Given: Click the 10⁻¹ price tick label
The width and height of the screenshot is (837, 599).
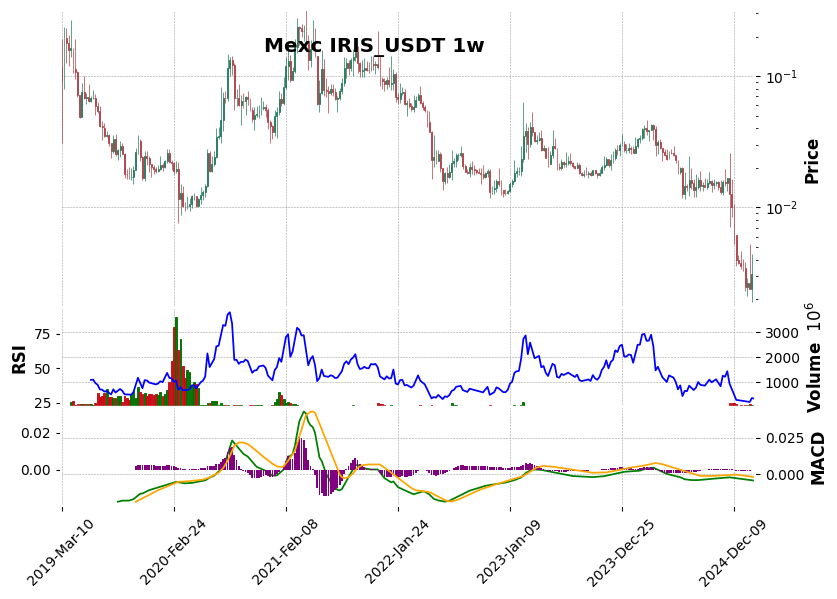Looking at the screenshot, I should point(781,76).
